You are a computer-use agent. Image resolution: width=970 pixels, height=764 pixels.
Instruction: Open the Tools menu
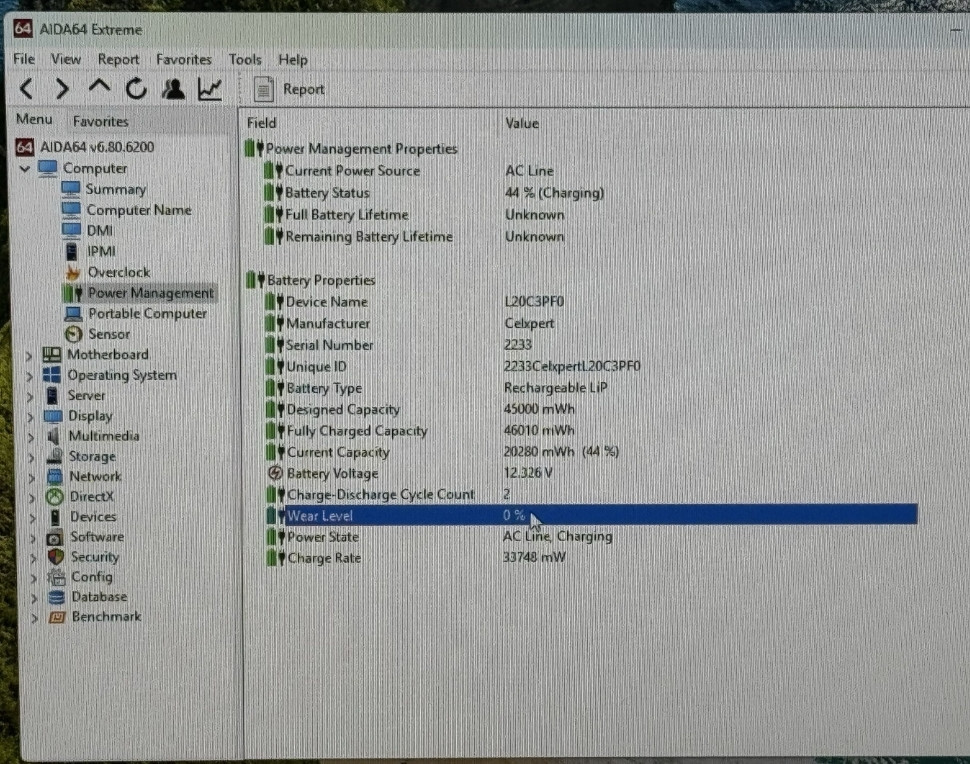[x=244, y=60]
